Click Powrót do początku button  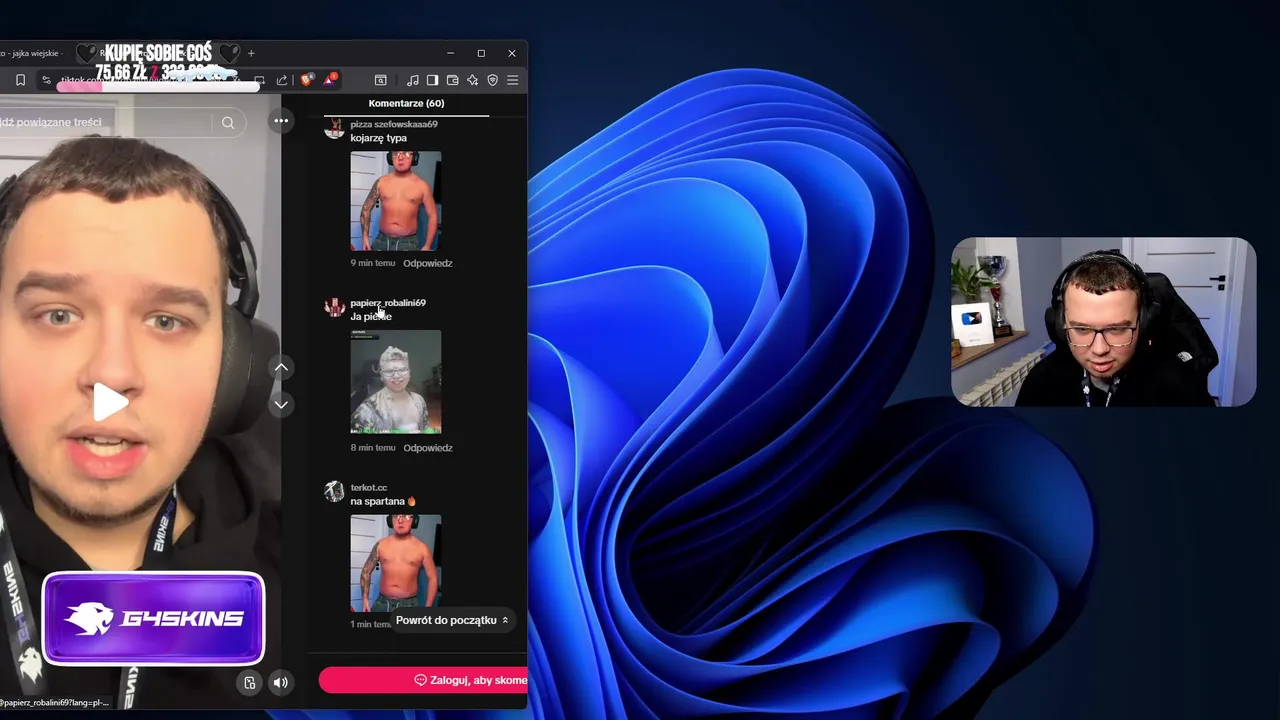tap(452, 620)
